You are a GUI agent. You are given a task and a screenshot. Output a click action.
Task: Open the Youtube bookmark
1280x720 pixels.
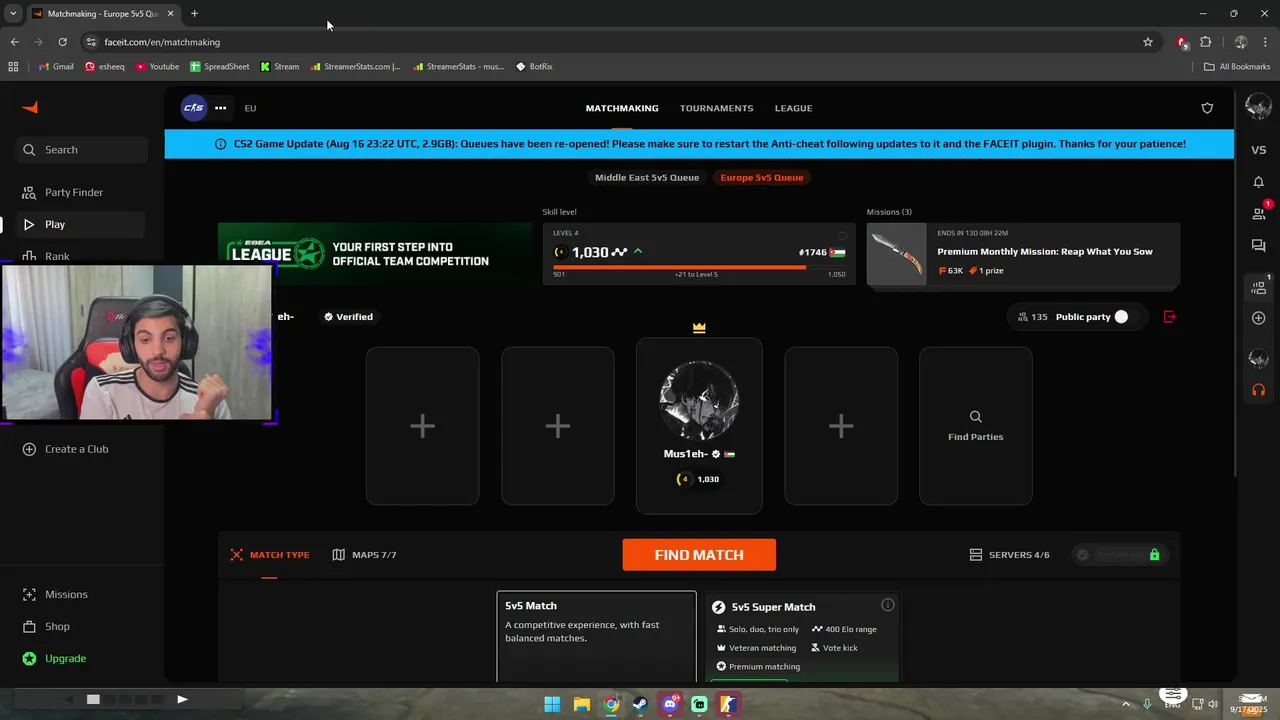click(156, 67)
